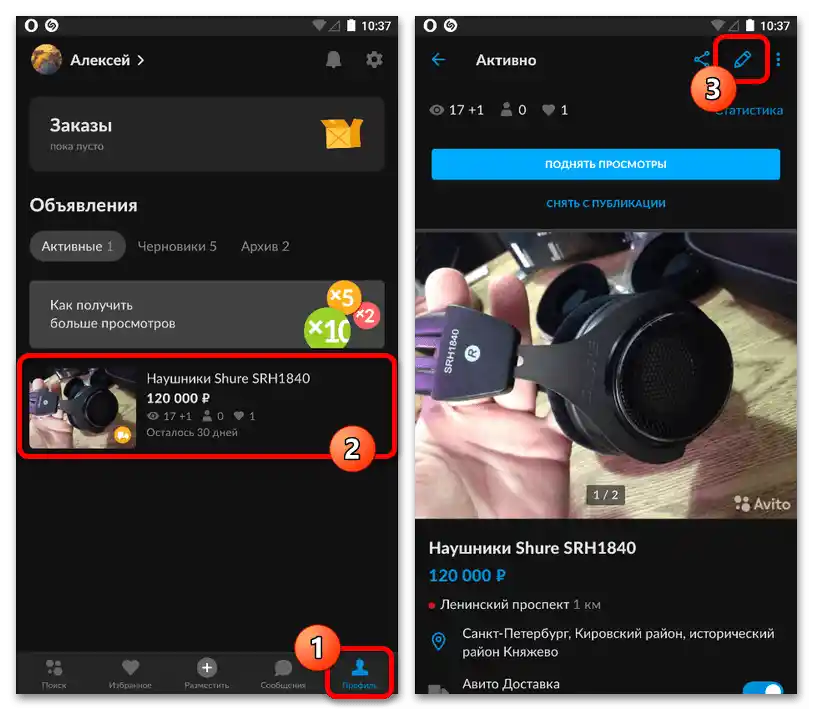This screenshot has width=813, height=710.
Task: Tap the yellow orders box icon
Action: [341, 133]
